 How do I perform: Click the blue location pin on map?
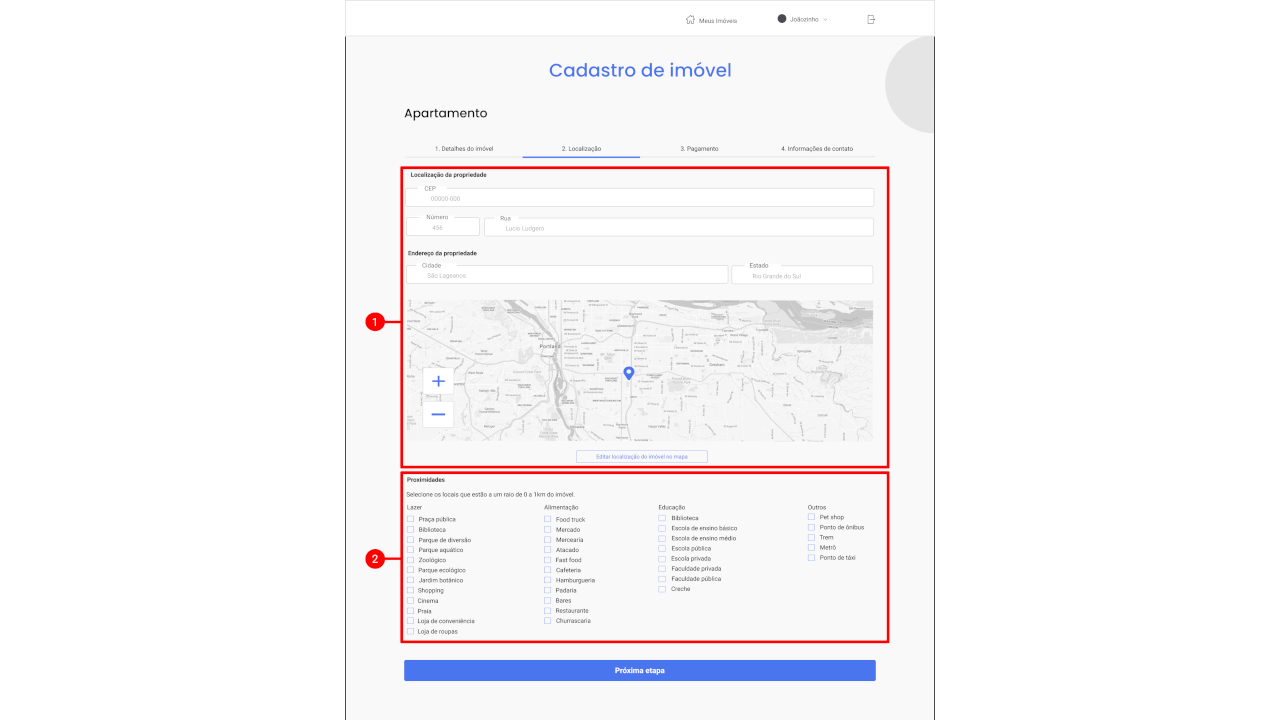click(629, 373)
